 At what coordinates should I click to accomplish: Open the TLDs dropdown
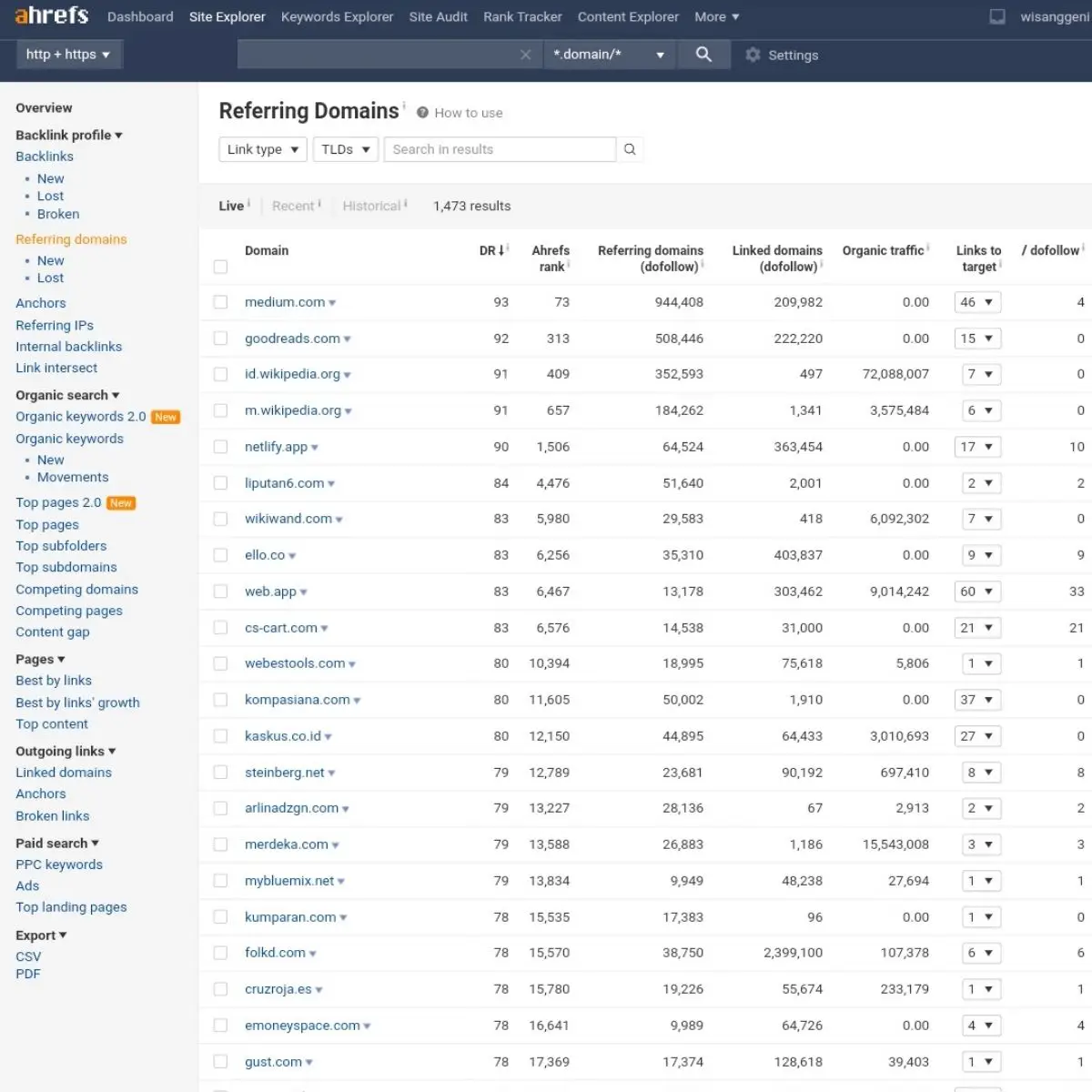pyautogui.click(x=345, y=148)
